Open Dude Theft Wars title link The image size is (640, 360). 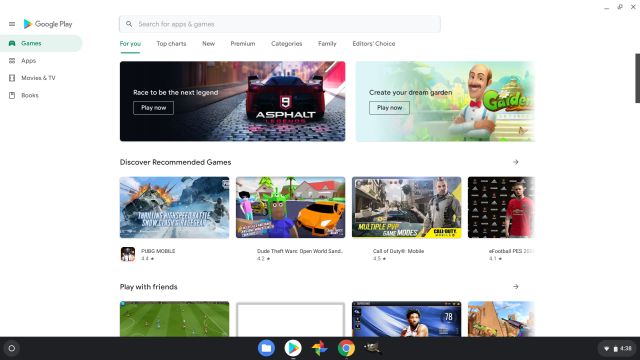[300, 251]
